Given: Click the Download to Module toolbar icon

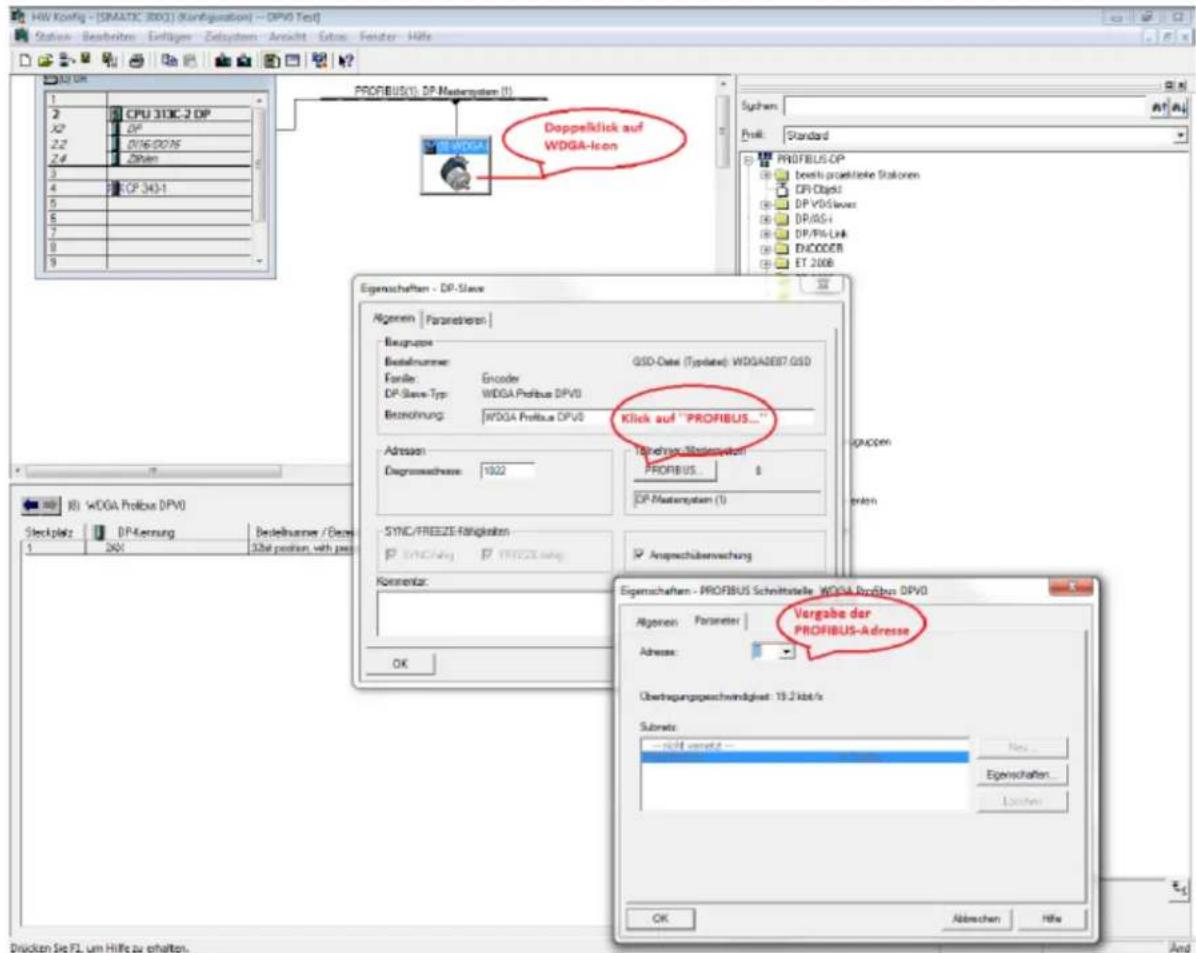Looking at the screenshot, I should (223, 60).
